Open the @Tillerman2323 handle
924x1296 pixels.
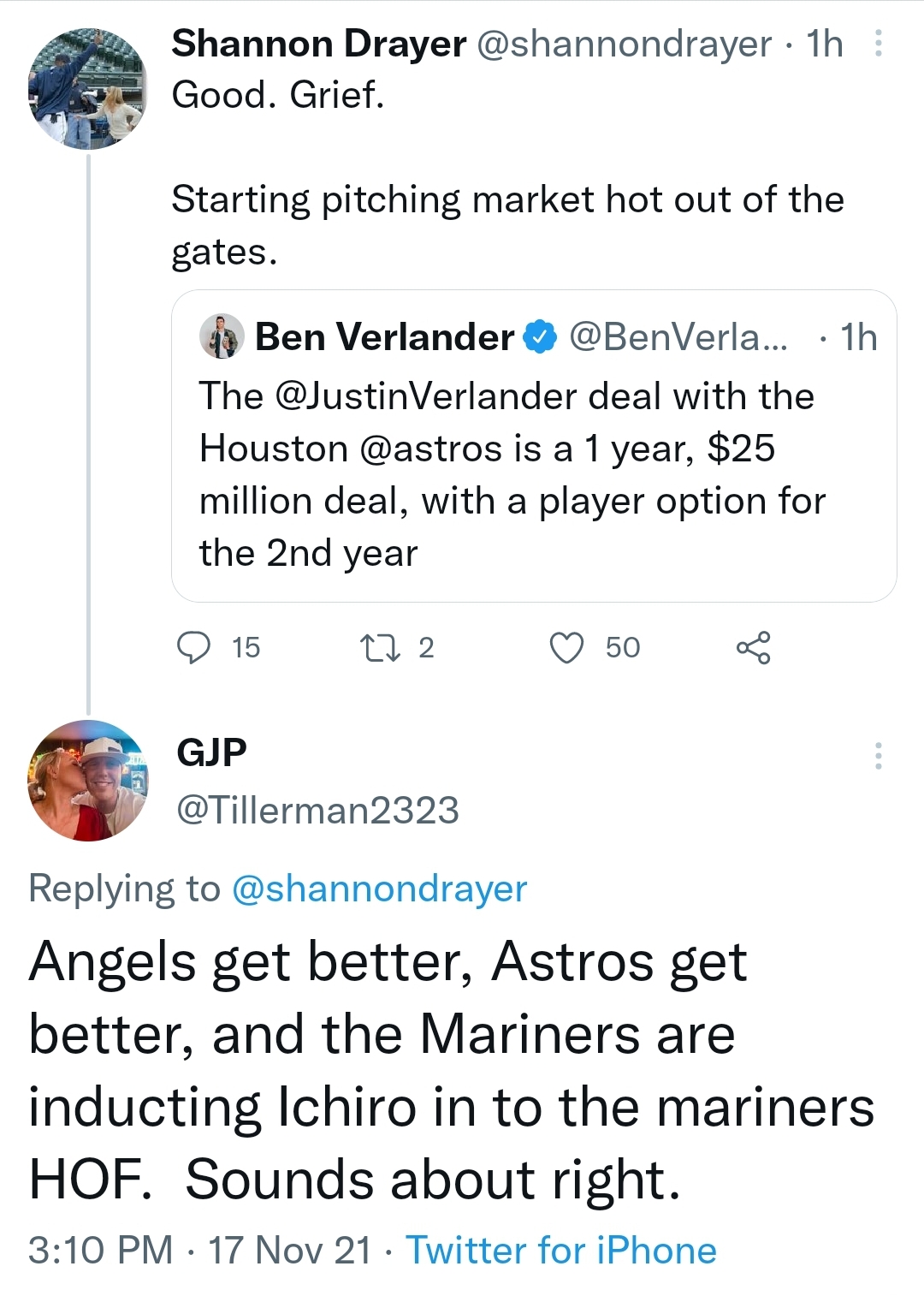(317, 810)
